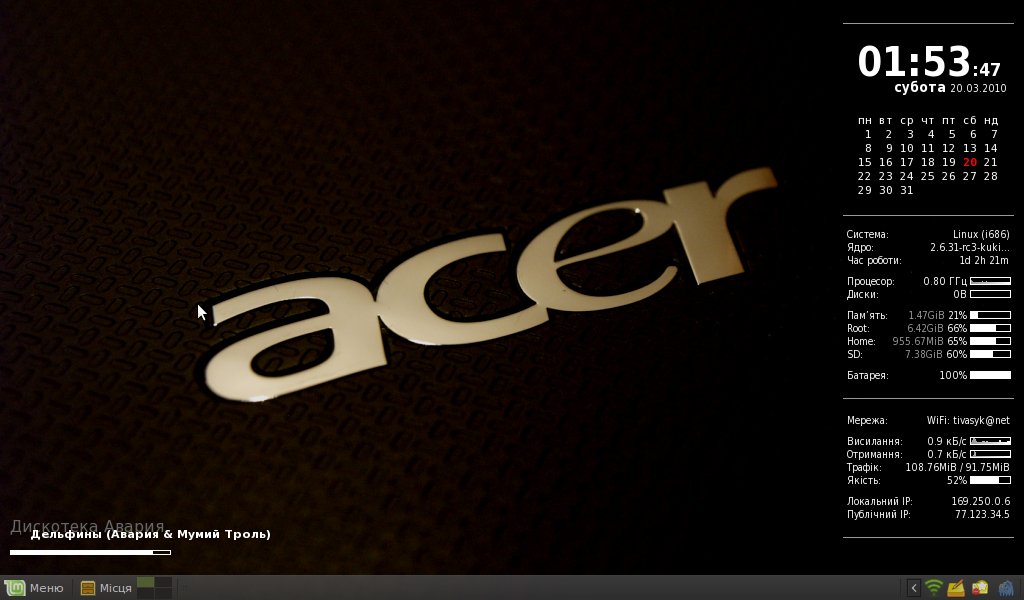Click the kernel version 2.6.31-rc3-kuki...
The image size is (1024, 600).
970,247
